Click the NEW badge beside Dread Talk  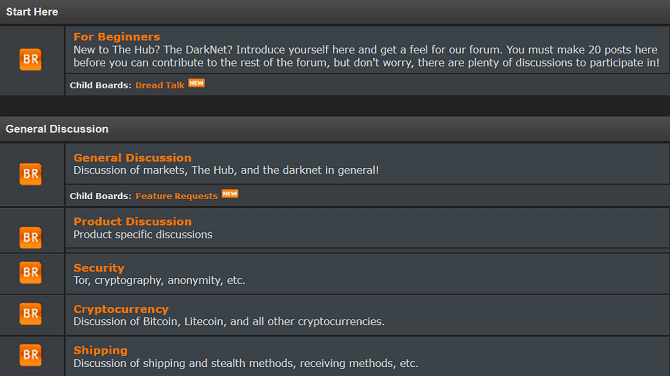(197, 83)
